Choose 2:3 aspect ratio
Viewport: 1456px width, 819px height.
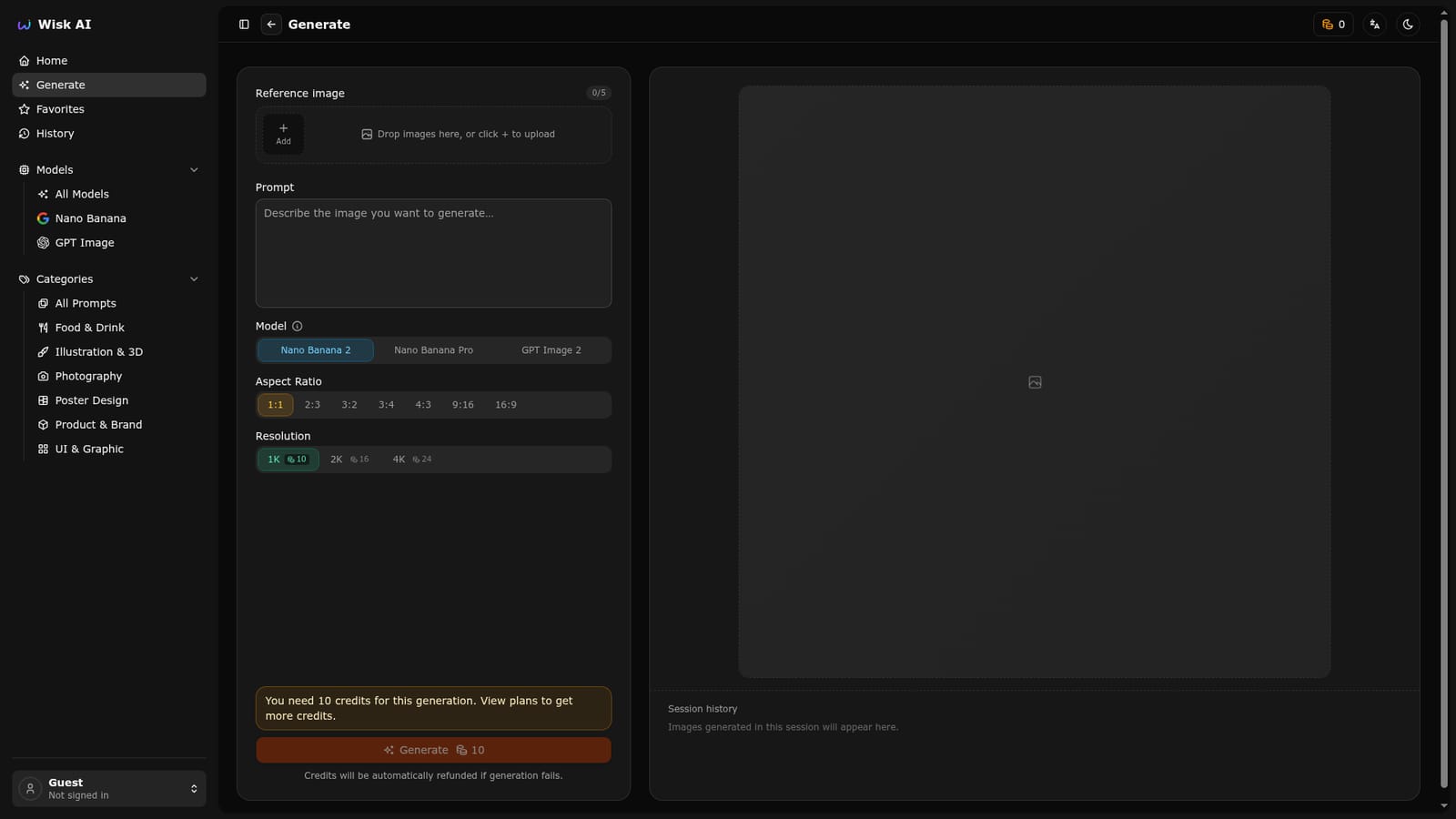pyautogui.click(x=312, y=405)
